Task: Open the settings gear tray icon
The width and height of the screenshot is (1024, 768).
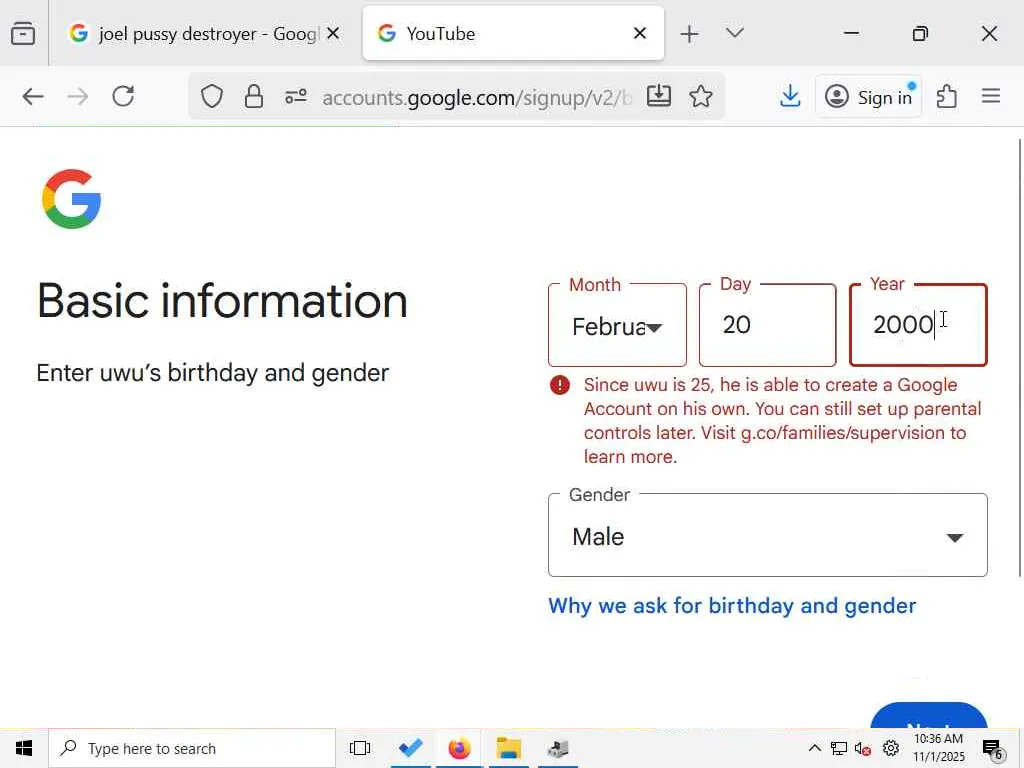Action: pos(891,748)
